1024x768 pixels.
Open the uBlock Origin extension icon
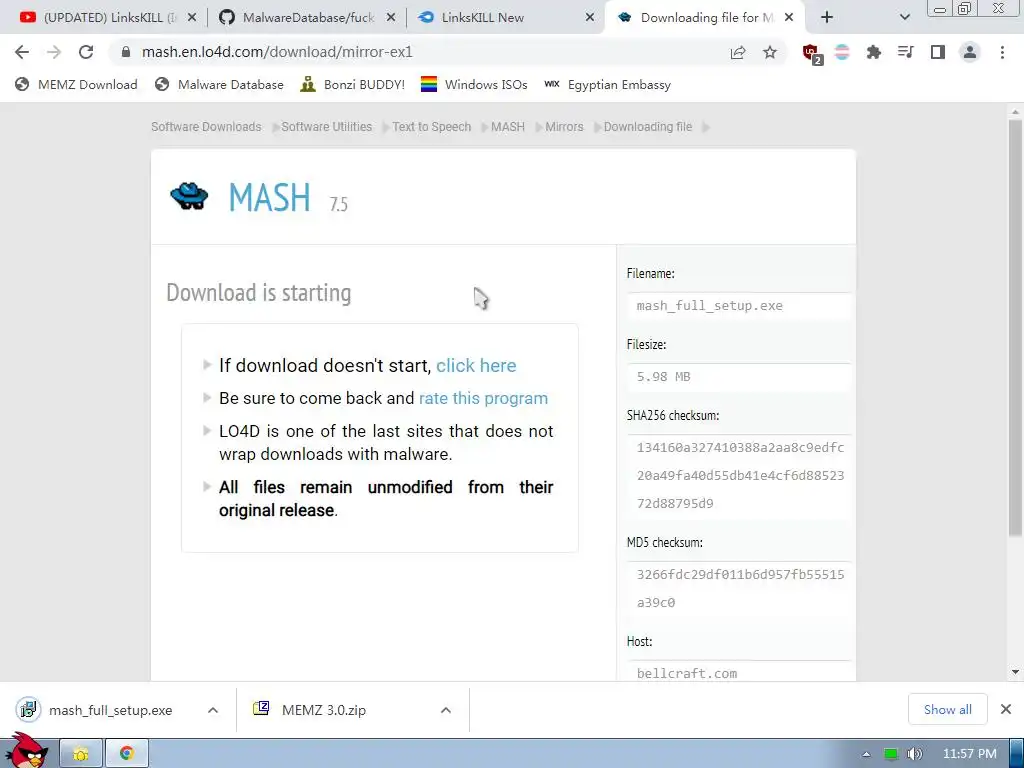click(812, 54)
